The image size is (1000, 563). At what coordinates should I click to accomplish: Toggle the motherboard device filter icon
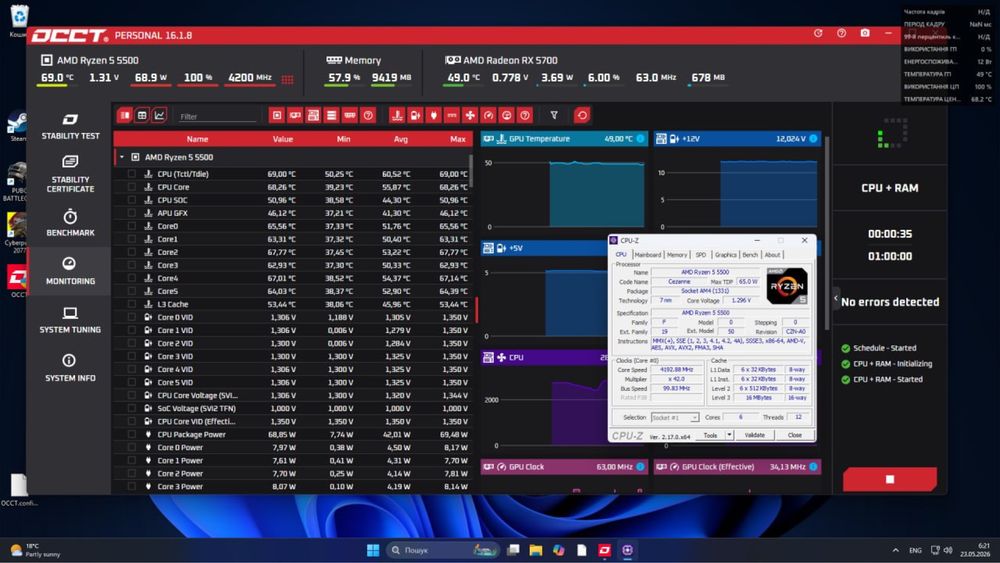coord(313,115)
